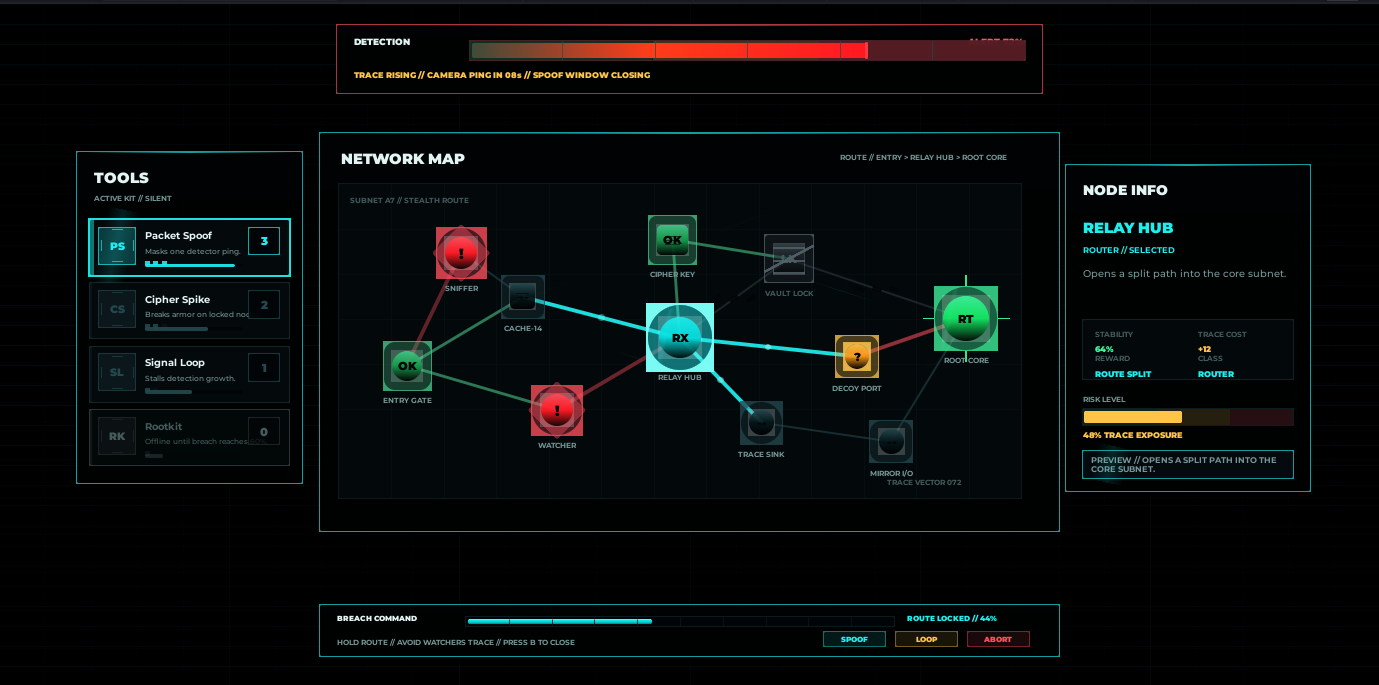Click the route breadcrumb text
Viewport: 1379px width, 685px height.
[x=923, y=158]
